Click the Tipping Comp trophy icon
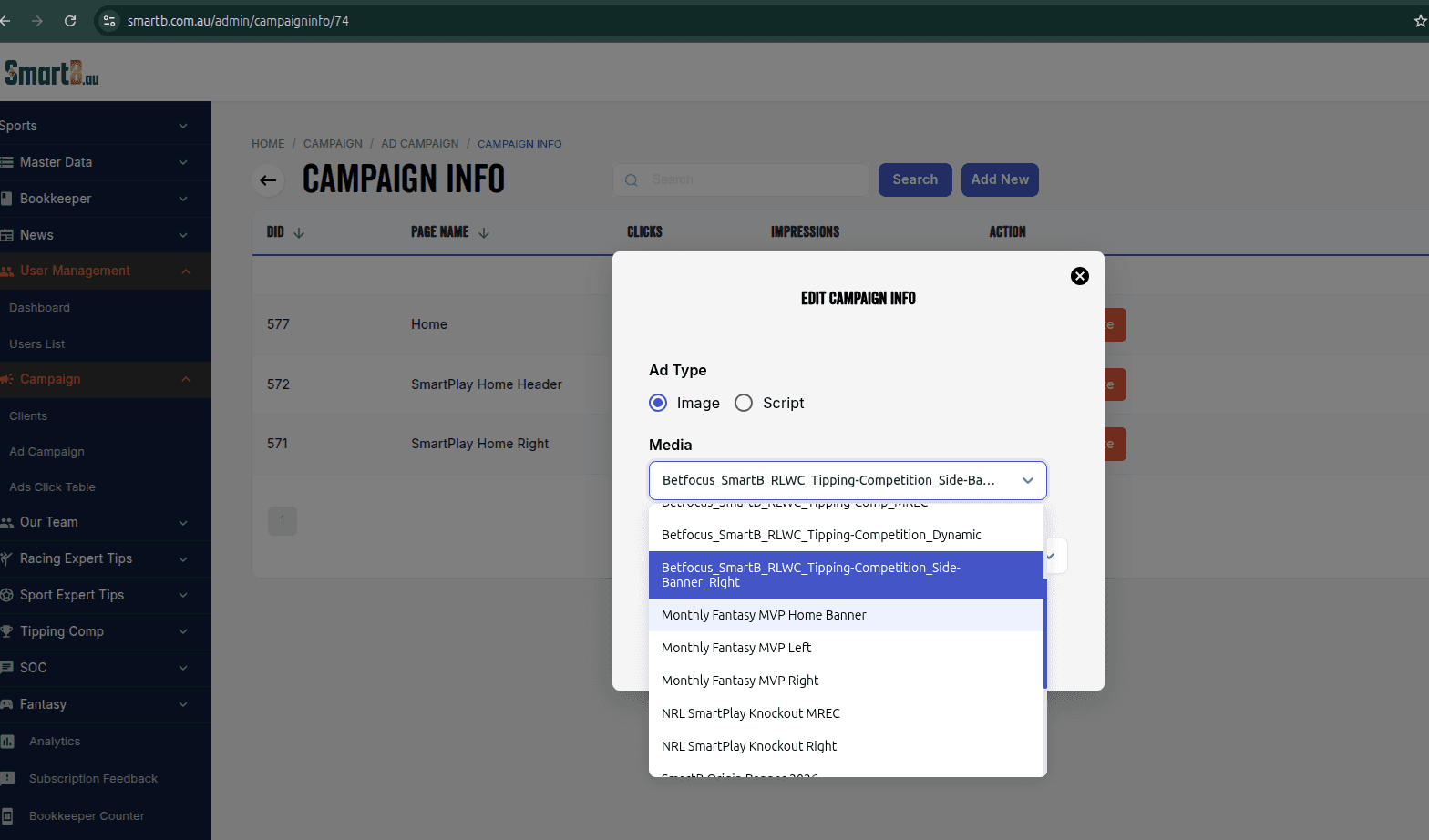Viewport: 1429px width, 840px height. [x=6, y=631]
